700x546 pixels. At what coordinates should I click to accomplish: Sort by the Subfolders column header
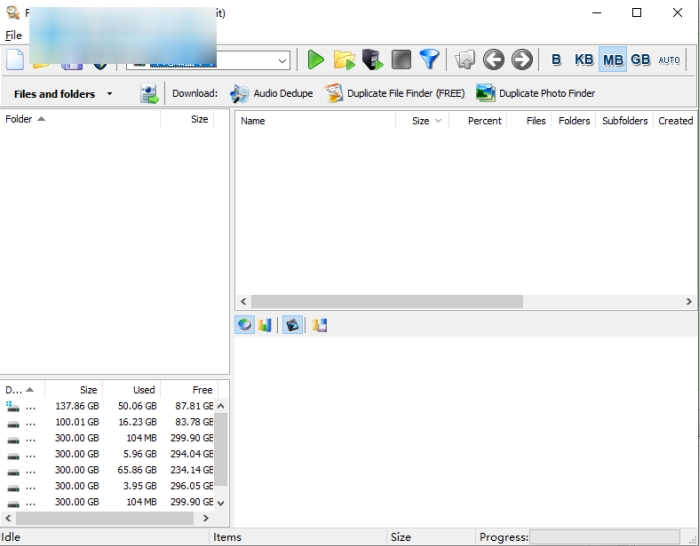click(625, 121)
